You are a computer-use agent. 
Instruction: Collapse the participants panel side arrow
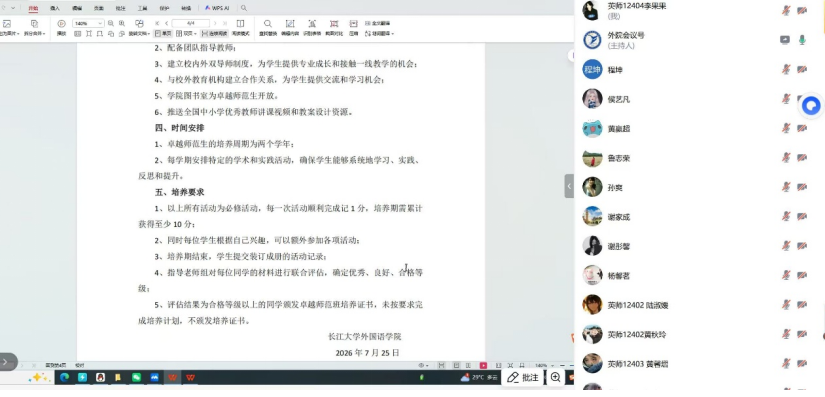pos(569,186)
